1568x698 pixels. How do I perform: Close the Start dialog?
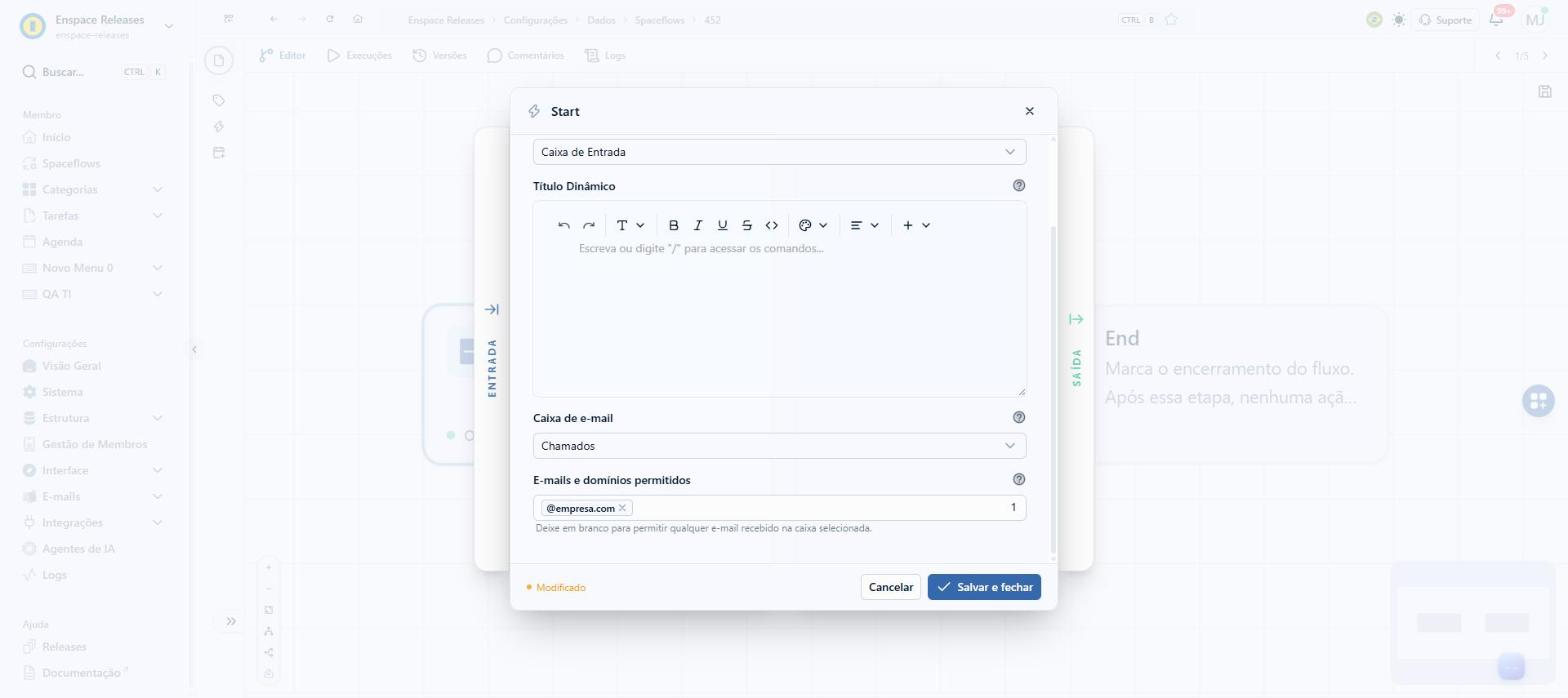1029,111
